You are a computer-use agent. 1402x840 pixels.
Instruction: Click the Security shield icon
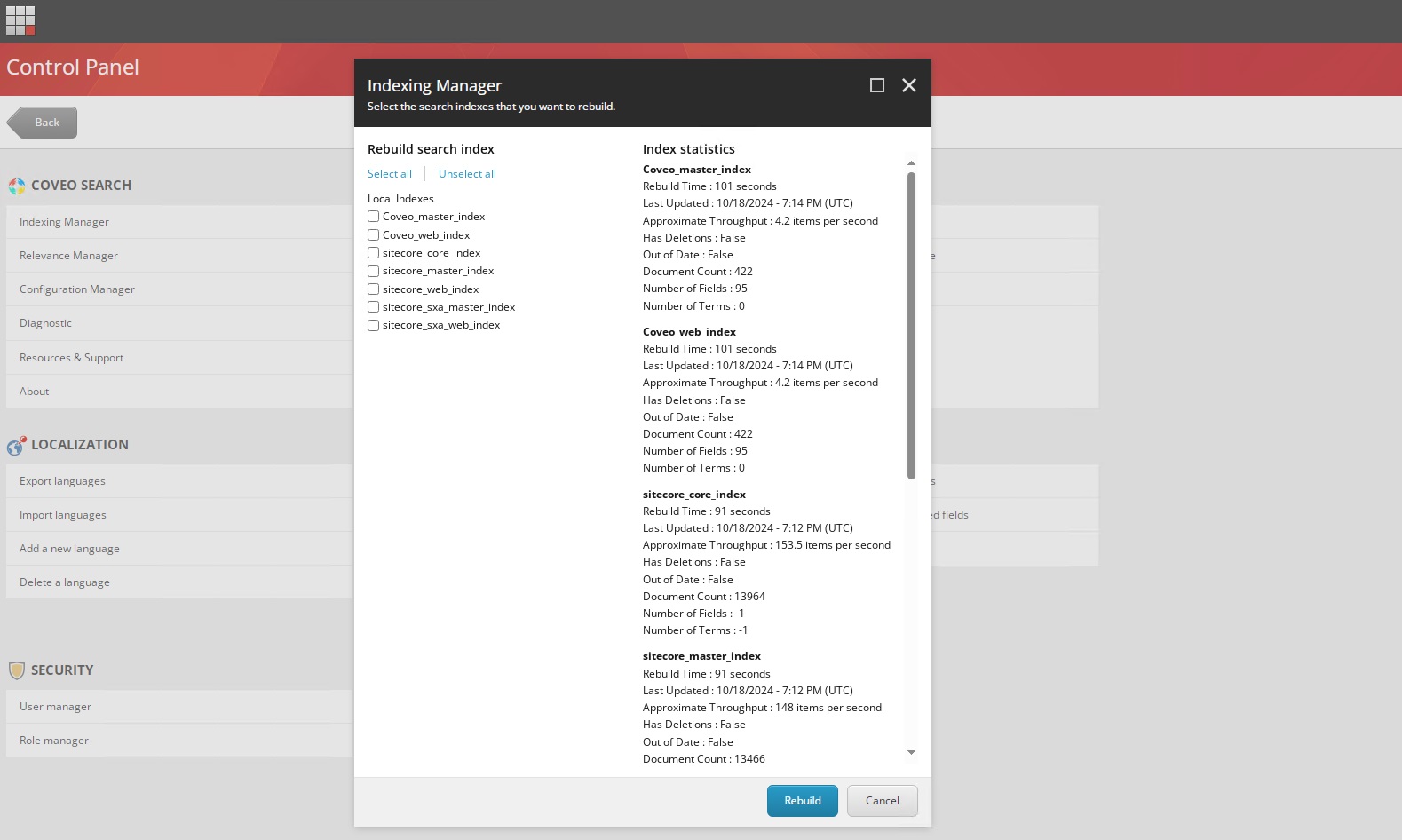(17, 670)
